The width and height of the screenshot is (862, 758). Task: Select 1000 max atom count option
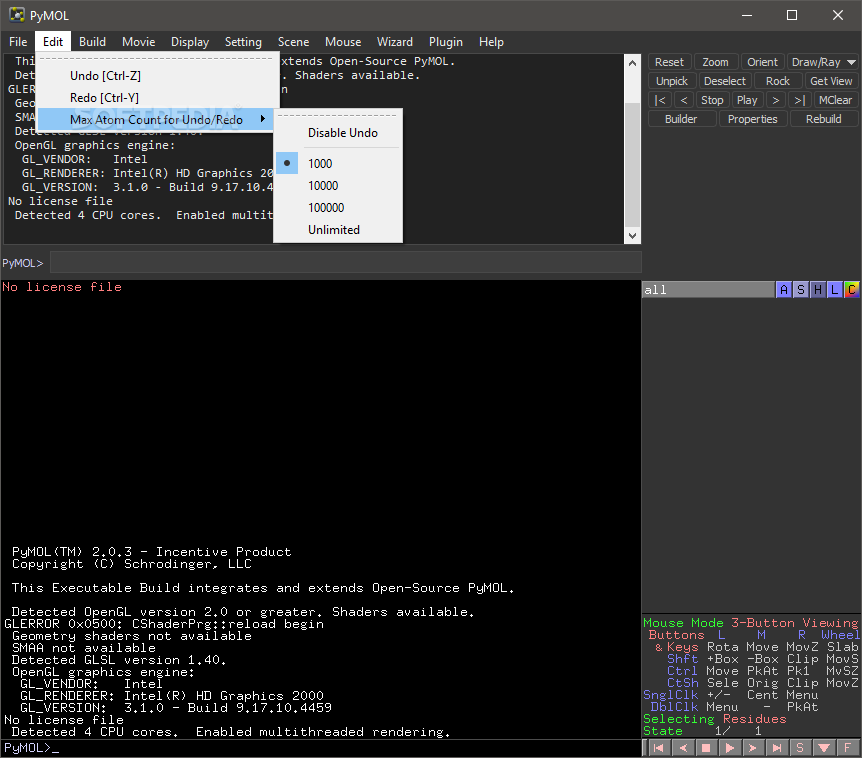(x=338, y=163)
